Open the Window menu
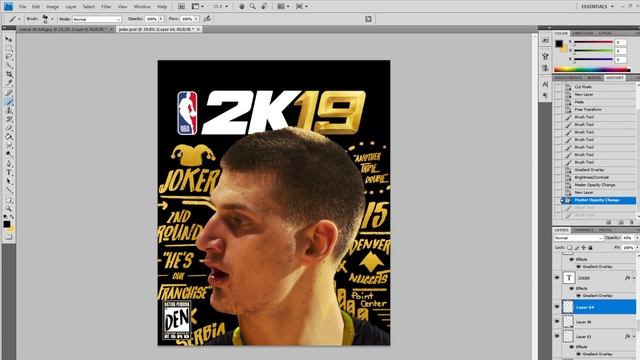 click(x=142, y=7)
